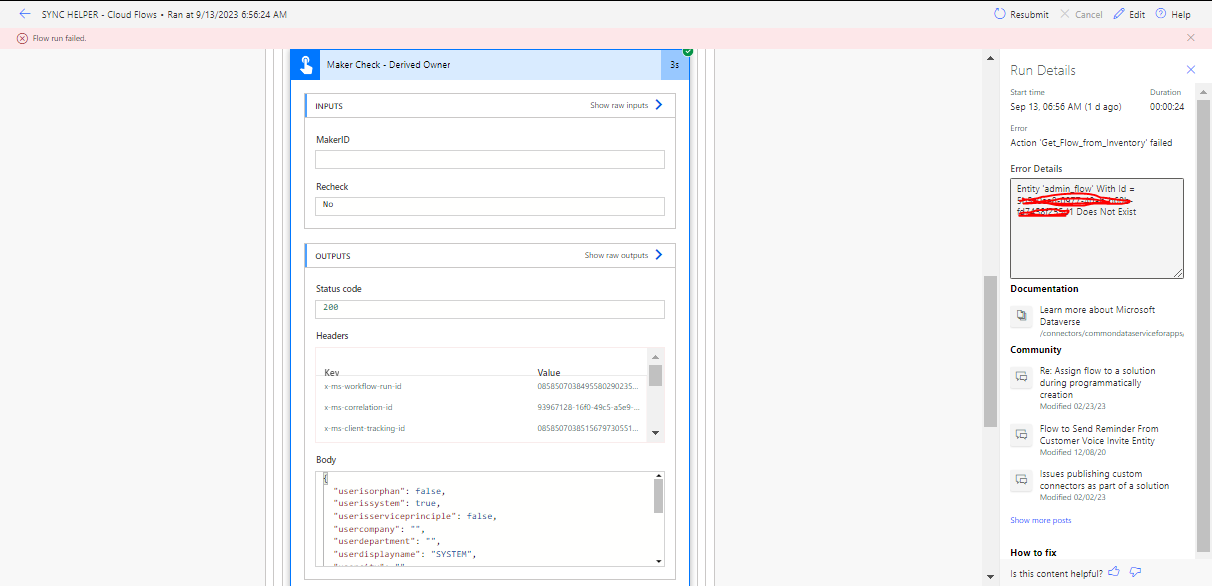Click the Maker Check action header icon
The width and height of the screenshot is (1212, 586).
[x=305, y=63]
